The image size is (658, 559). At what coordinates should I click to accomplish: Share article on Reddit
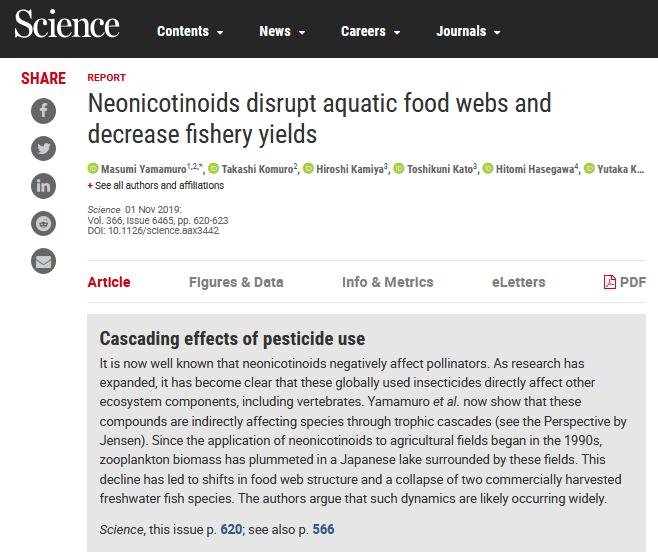click(43, 224)
